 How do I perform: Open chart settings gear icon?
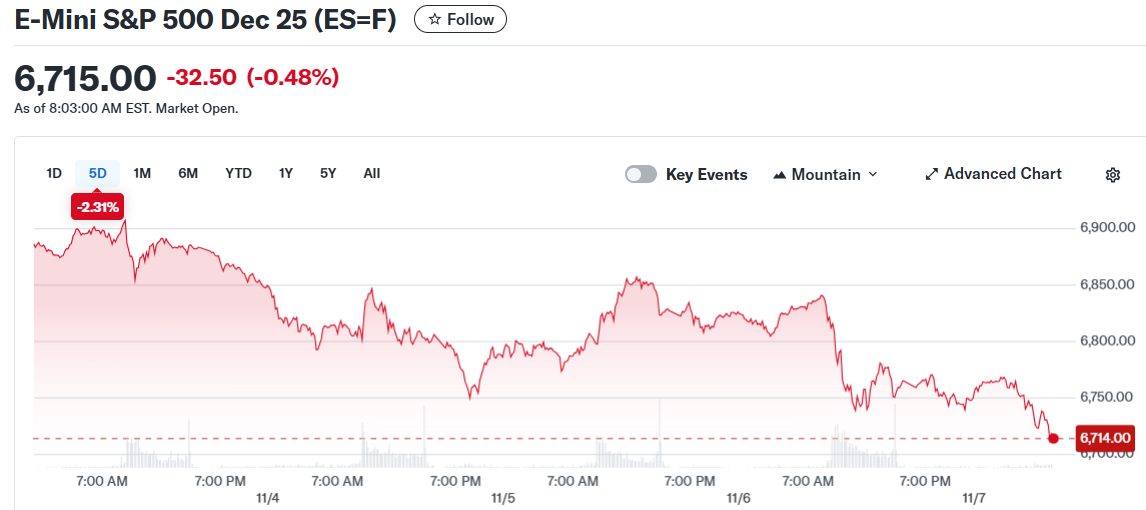tap(1112, 175)
